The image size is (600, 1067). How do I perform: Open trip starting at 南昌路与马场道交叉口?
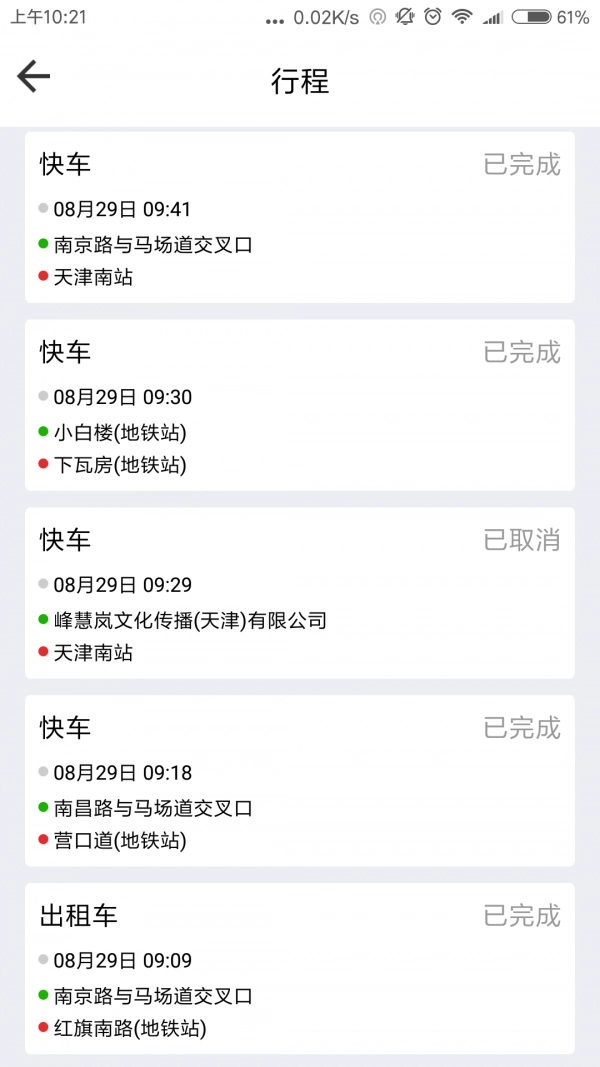click(x=300, y=780)
